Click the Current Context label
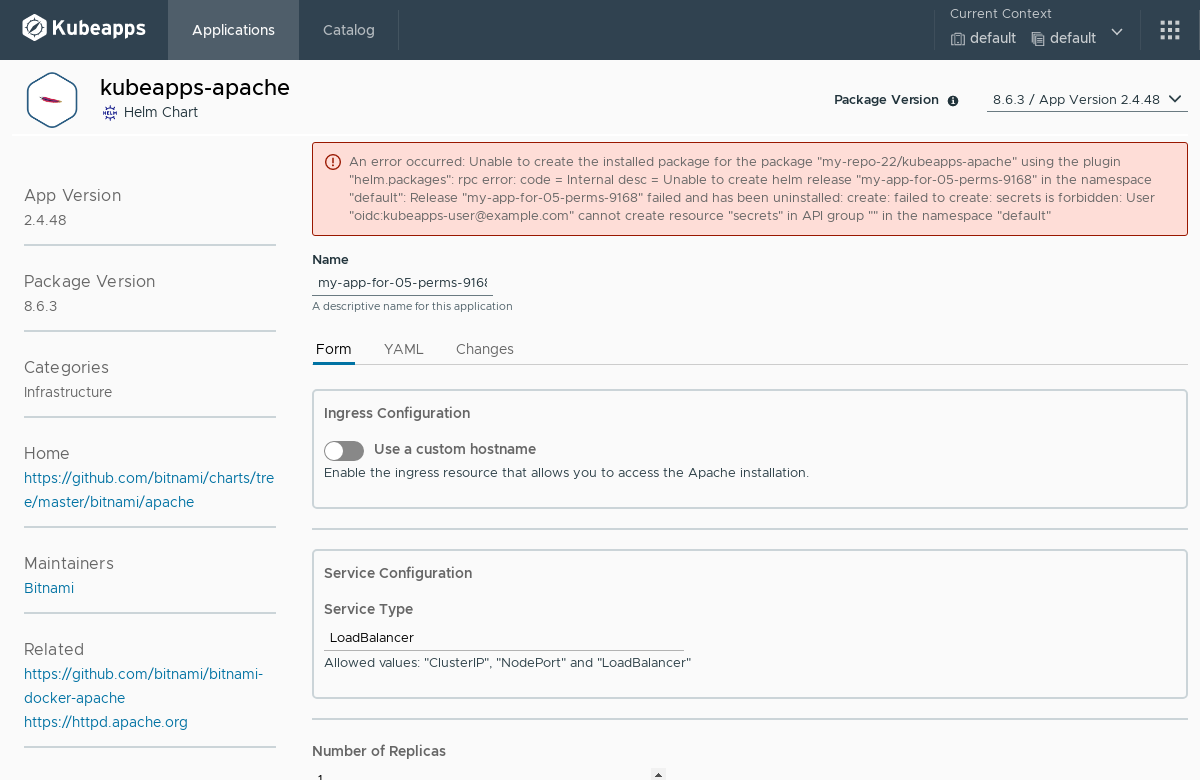This screenshot has height=780, width=1200. click(x=1001, y=14)
